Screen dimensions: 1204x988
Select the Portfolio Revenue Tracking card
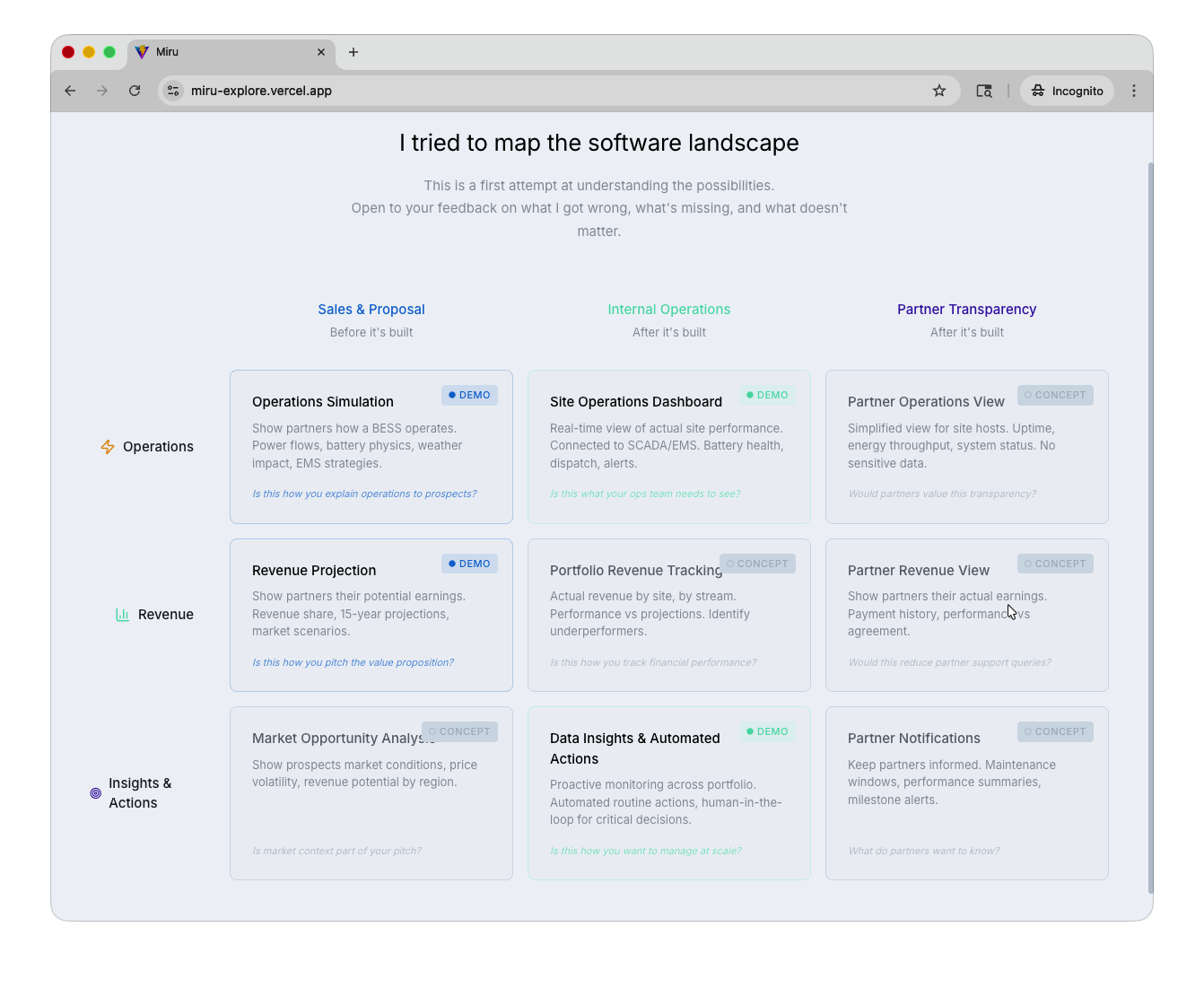(x=669, y=615)
